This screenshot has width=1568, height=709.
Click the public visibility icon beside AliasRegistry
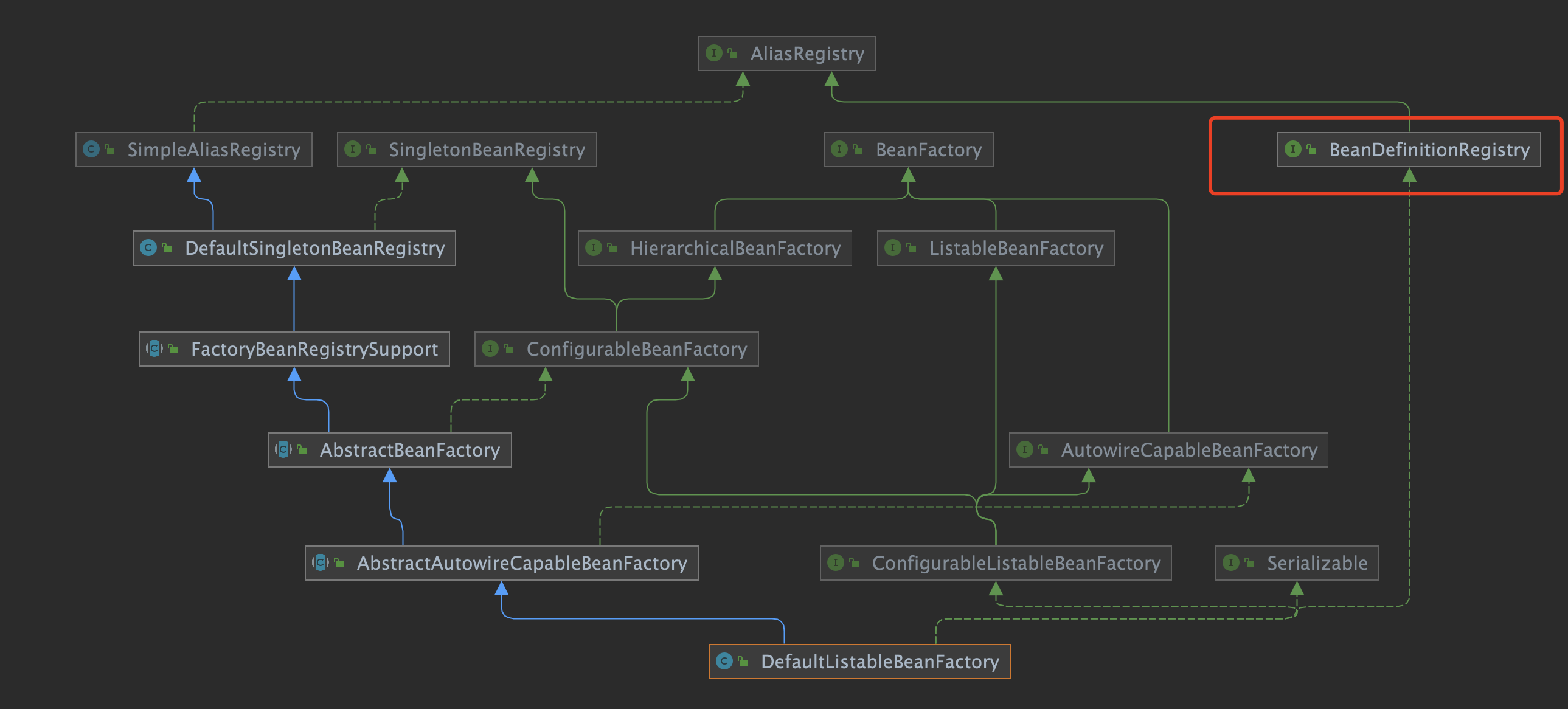pos(733,54)
